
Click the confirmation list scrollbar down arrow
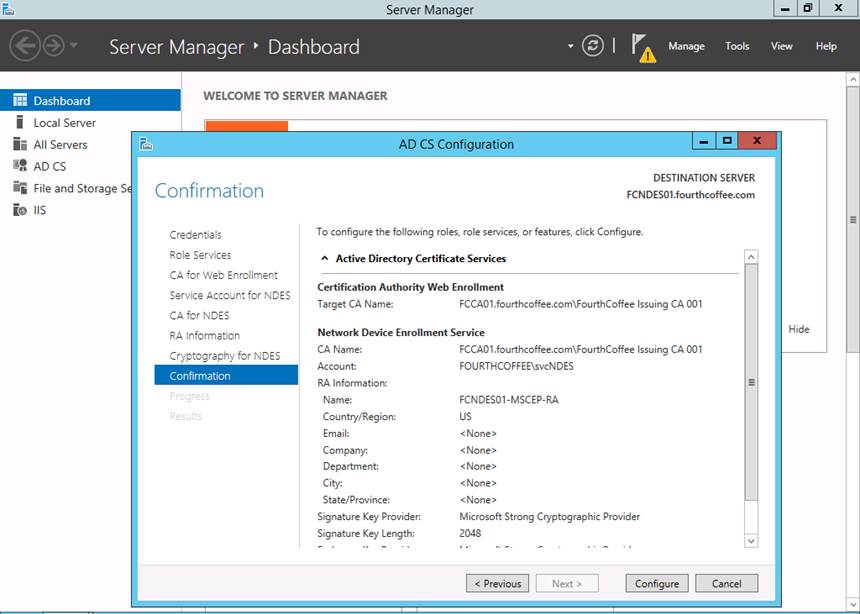point(752,541)
